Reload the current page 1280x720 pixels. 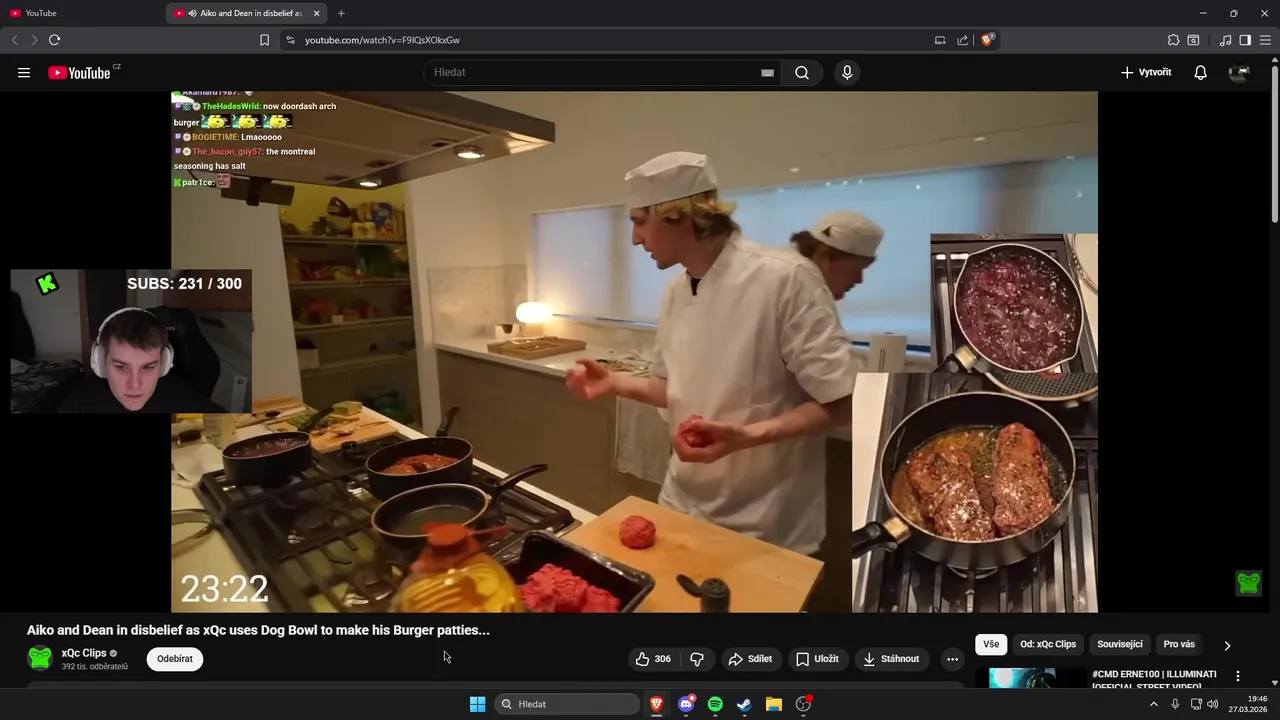point(54,40)
